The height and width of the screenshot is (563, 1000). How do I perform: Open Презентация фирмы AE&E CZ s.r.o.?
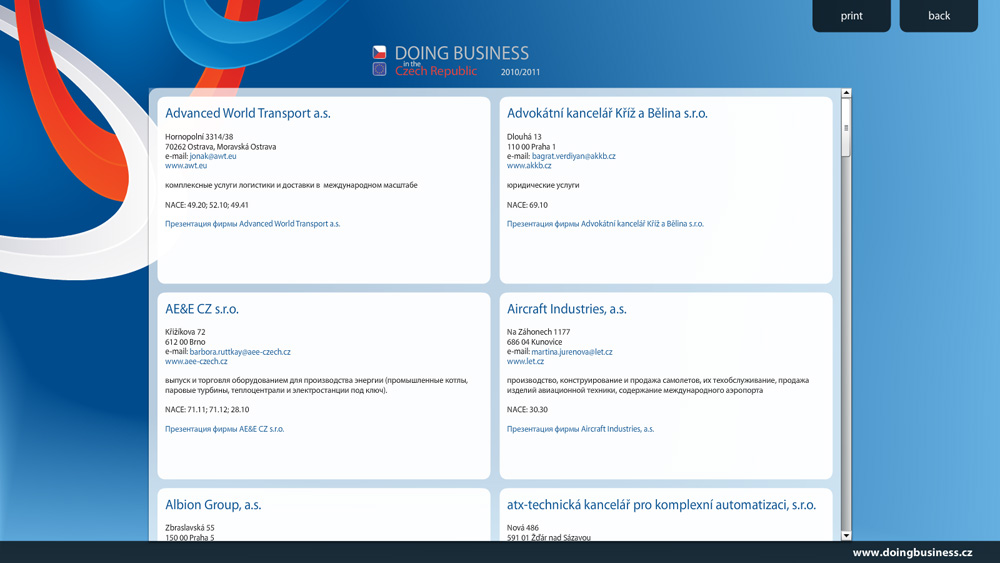[224, 429]
